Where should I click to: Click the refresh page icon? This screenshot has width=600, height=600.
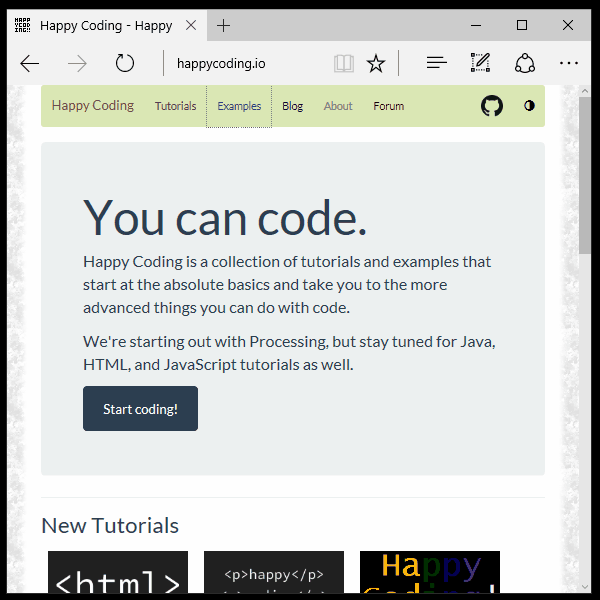click(125, 64)
